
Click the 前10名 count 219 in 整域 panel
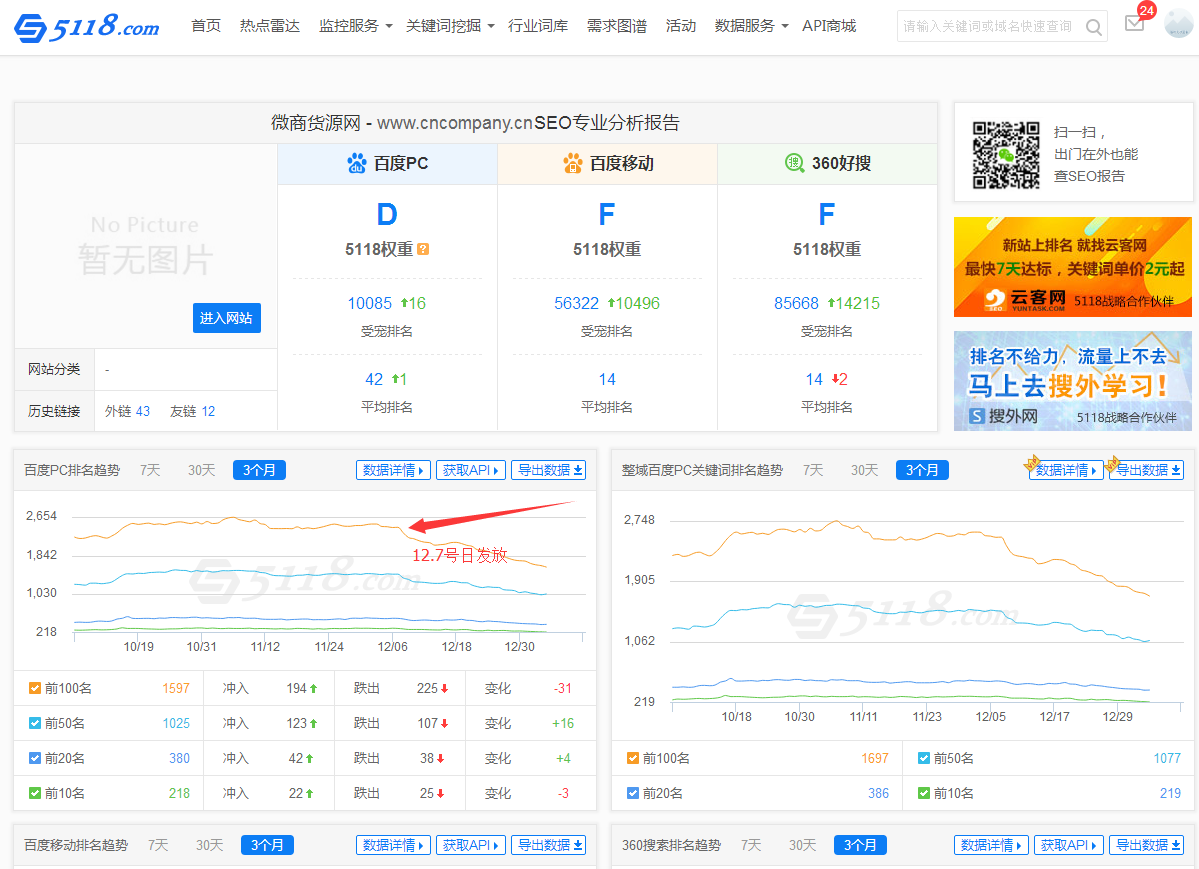[1170, 793]
